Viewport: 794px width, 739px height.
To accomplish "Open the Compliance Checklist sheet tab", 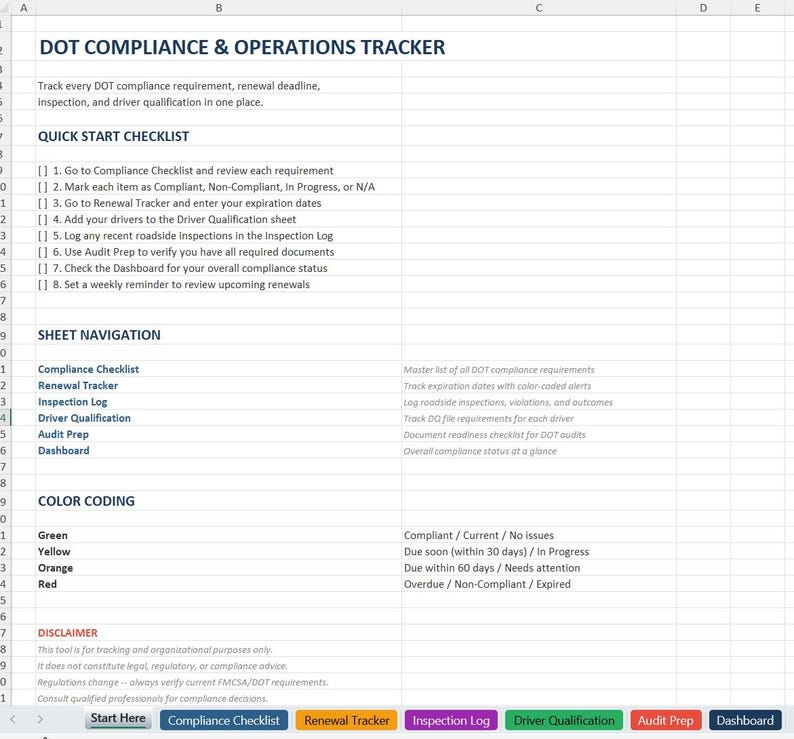I will pyautogui.click(x=224, y=720).
